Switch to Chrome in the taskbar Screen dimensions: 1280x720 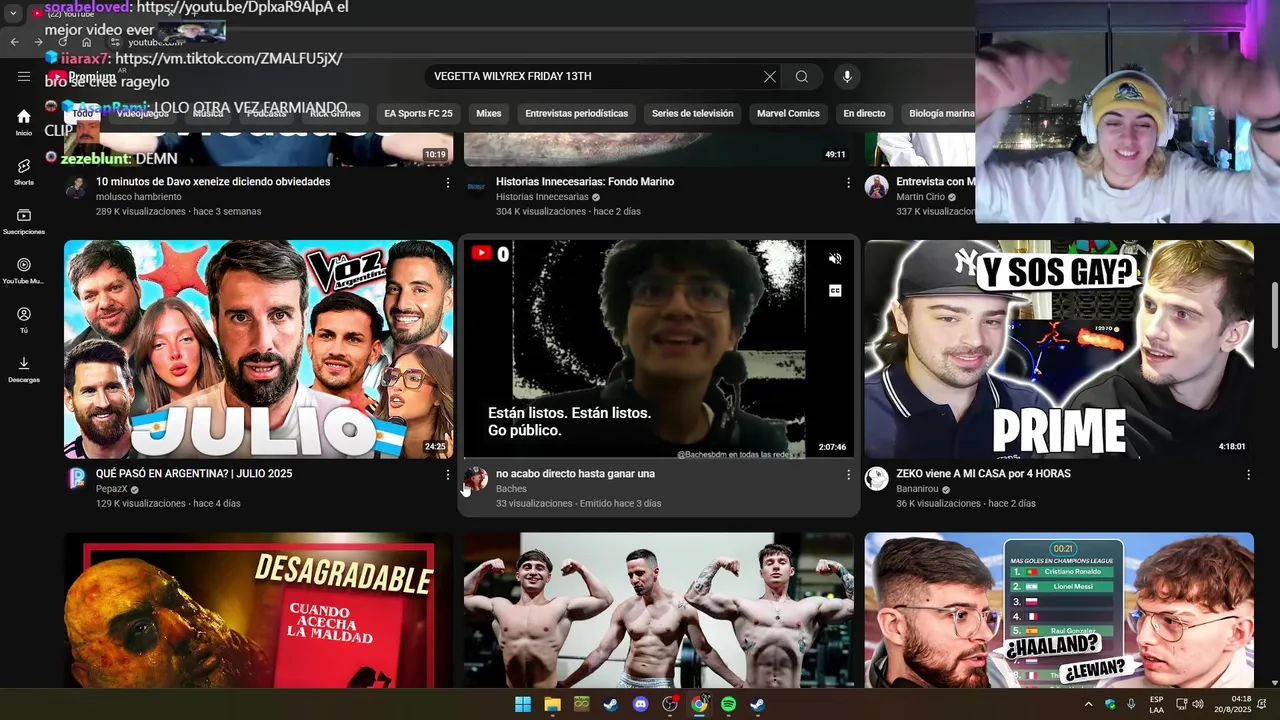[x=699, y=704]
